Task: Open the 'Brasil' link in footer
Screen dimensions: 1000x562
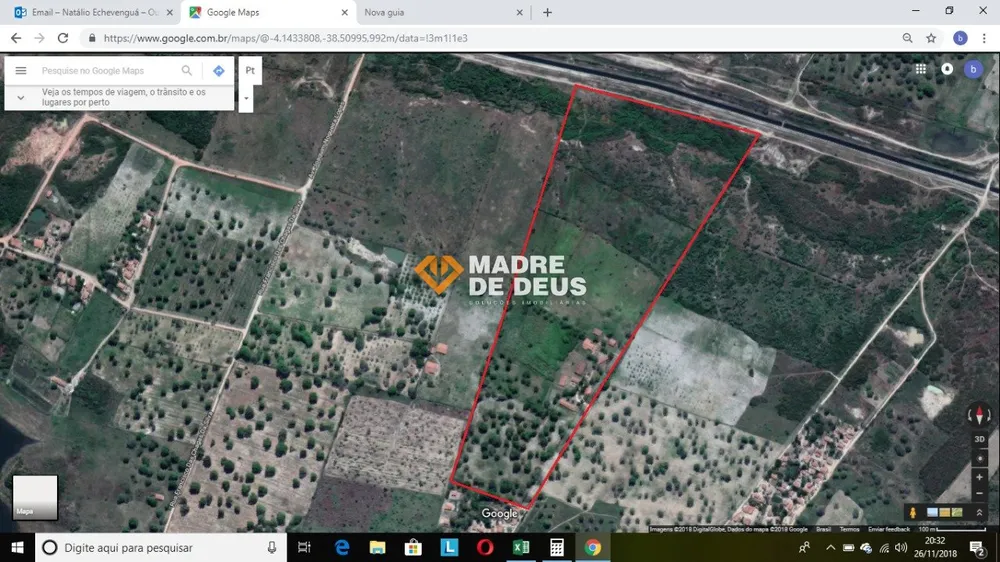Action: coord(823,529)
